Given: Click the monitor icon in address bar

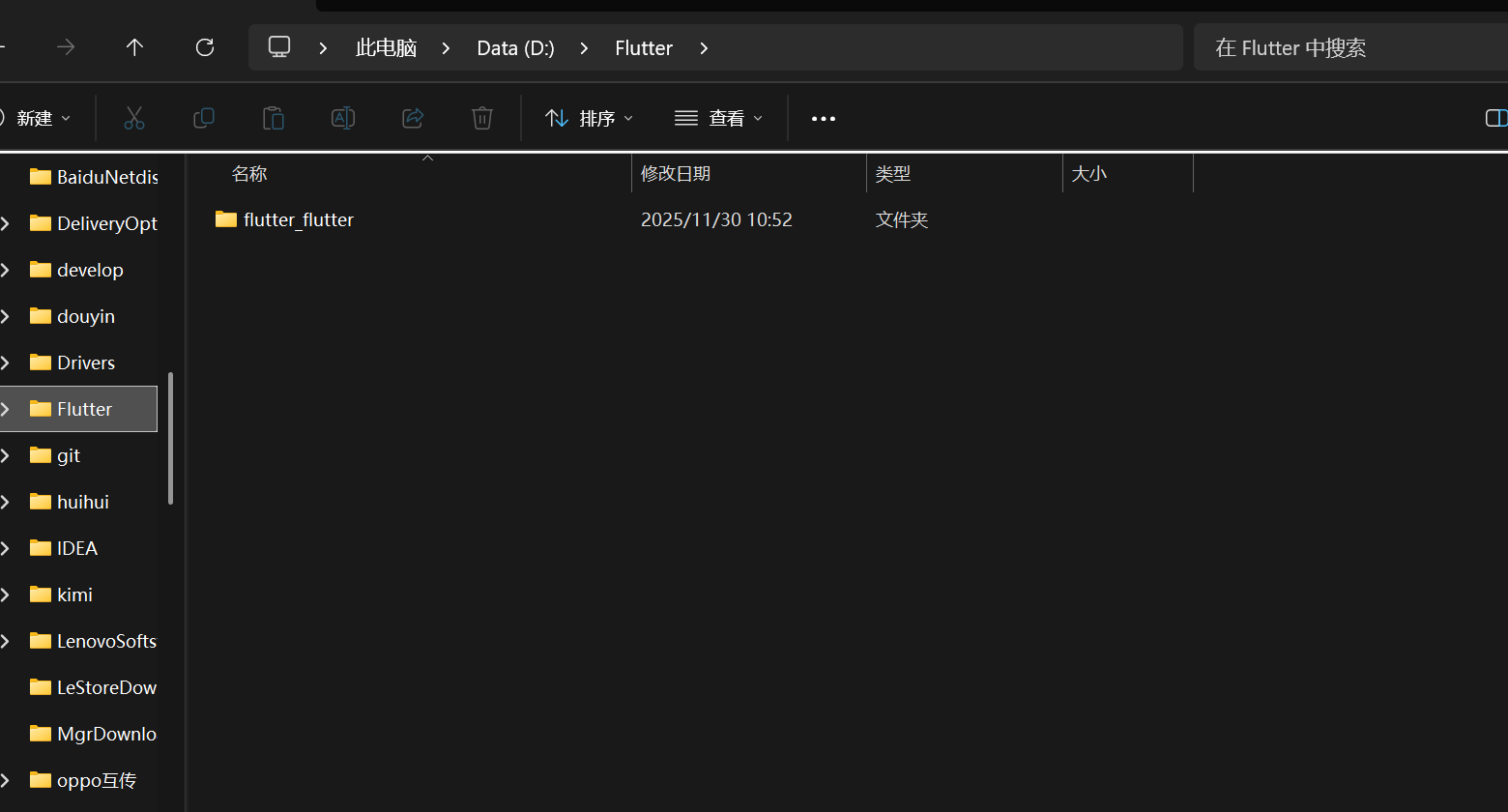Looking at the screenshot, I should (279, 47).
